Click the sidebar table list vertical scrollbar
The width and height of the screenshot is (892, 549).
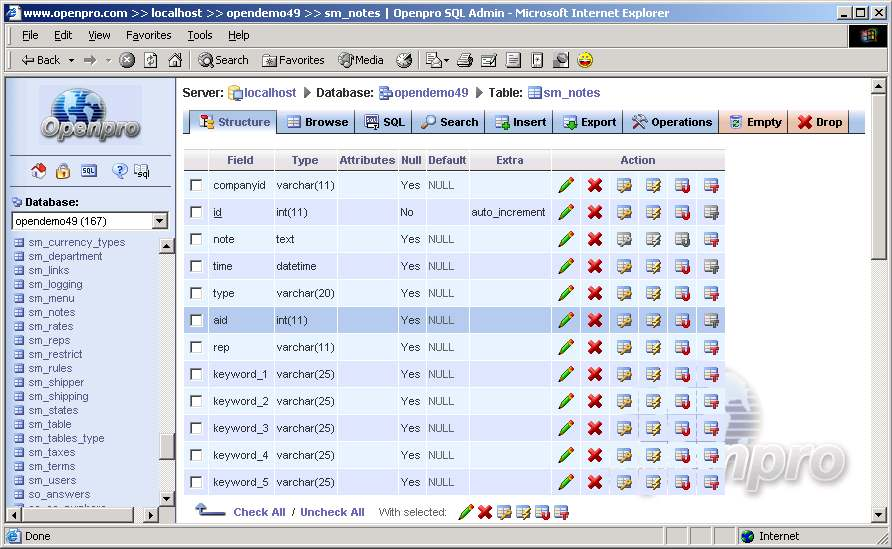coord(167,350)
